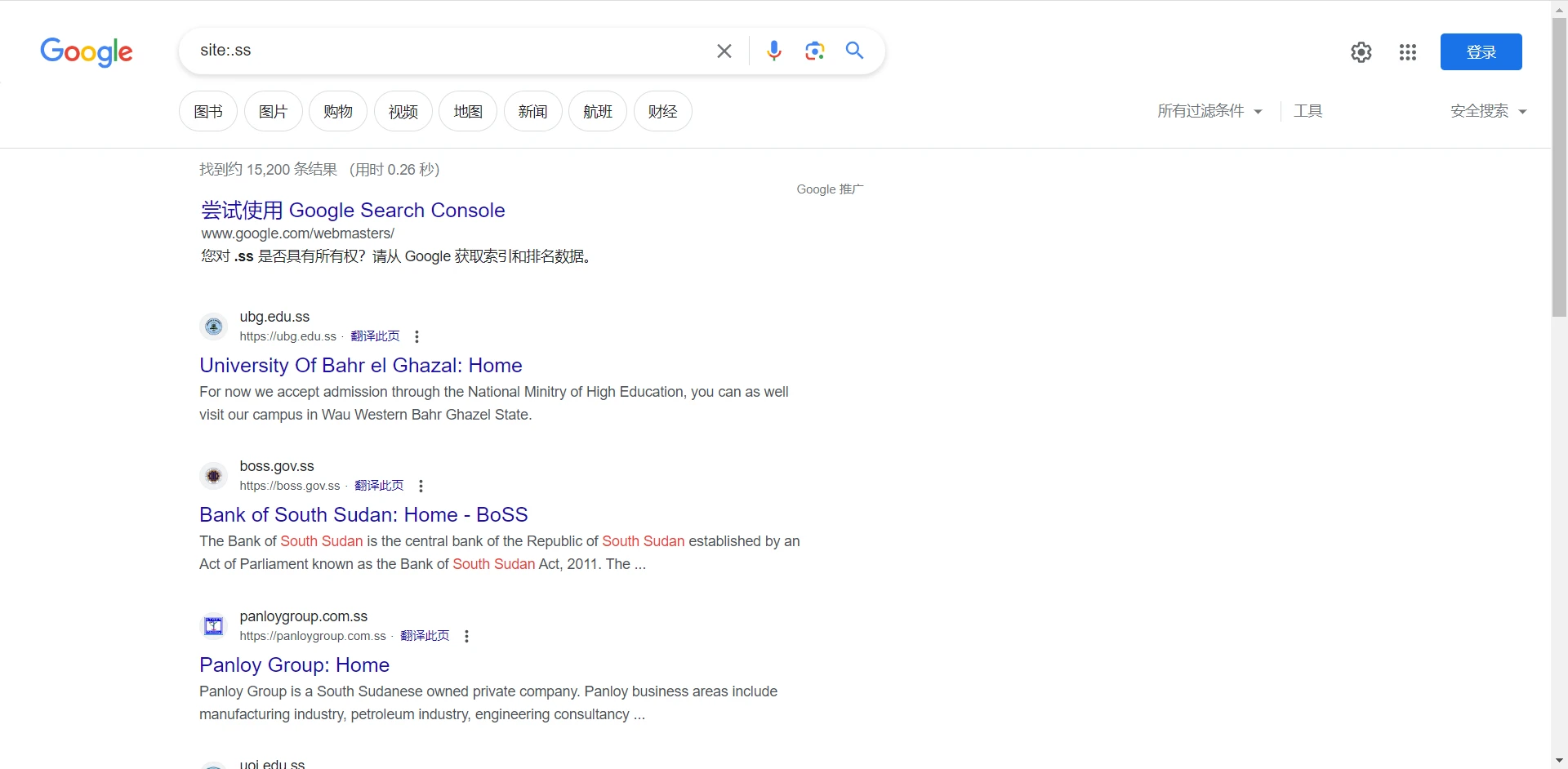The image size is (1568, 769).
Task: Select the 视频 videos filter
Action: click(x=403, y=112)
